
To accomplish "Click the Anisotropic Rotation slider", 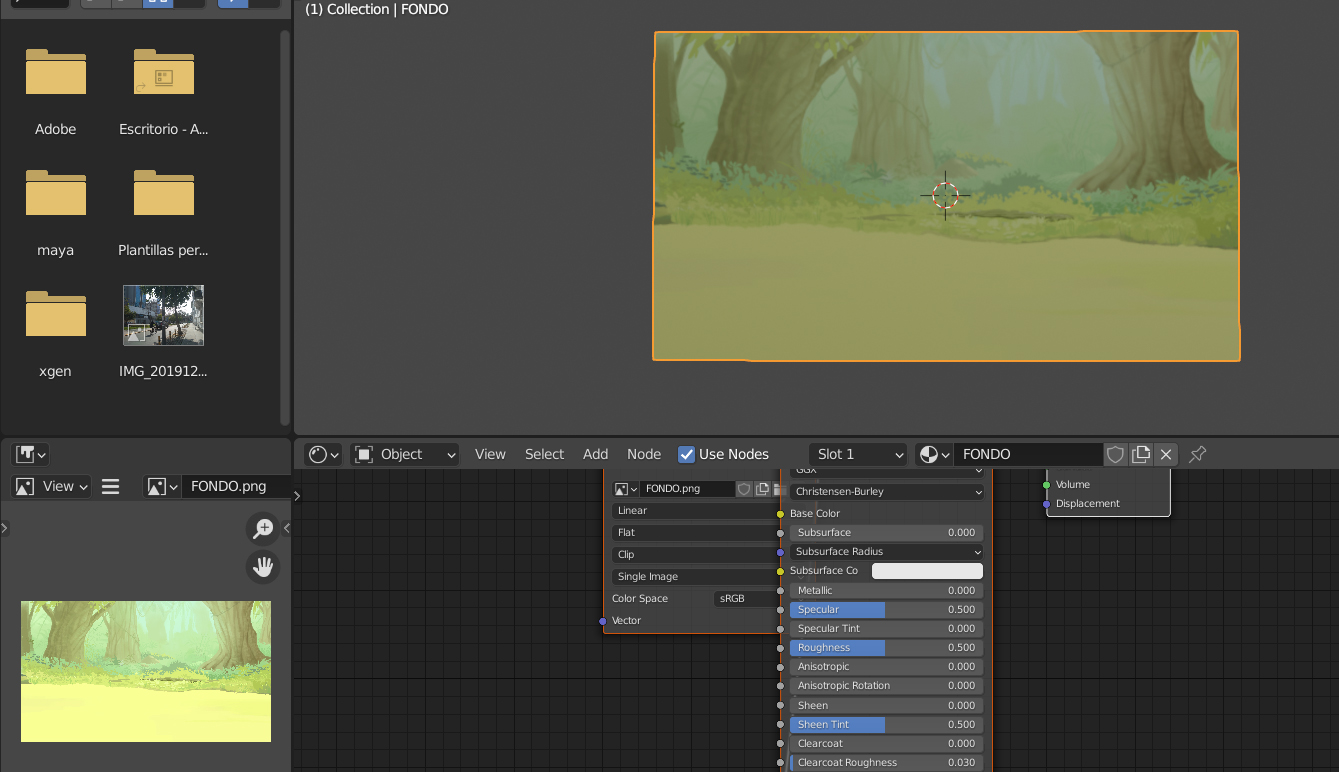I will (x=886, y=686).
